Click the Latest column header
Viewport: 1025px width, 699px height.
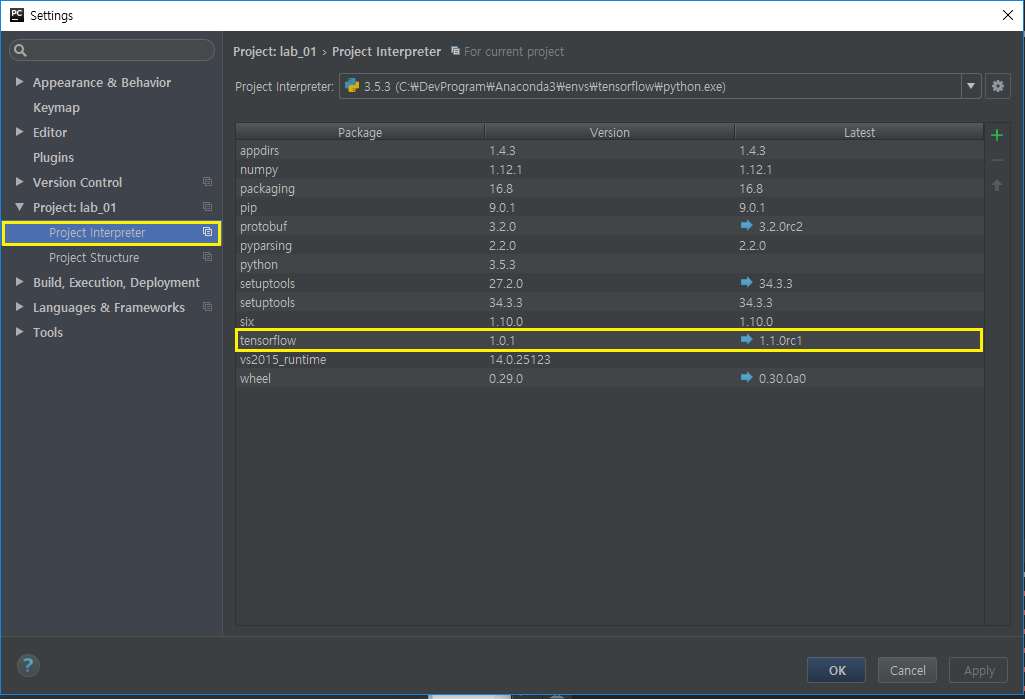(859, 132)
